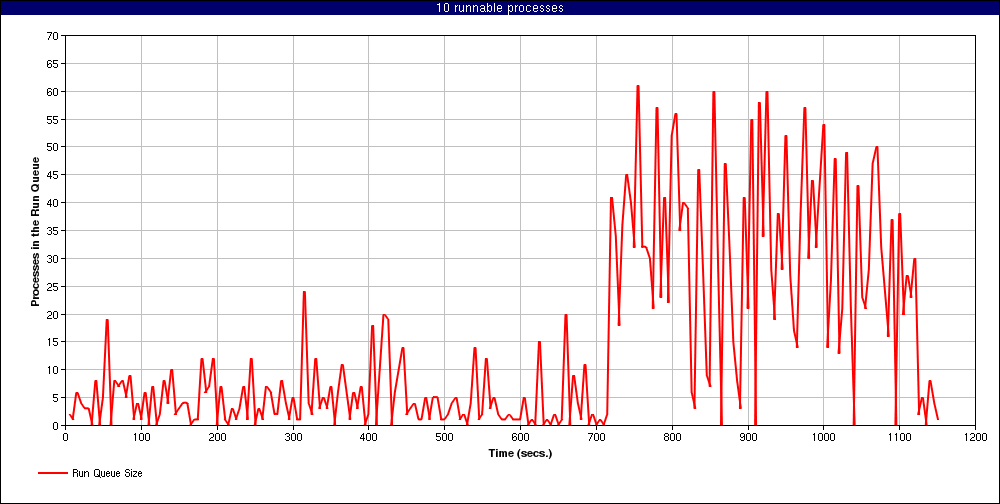Click the 25 value on the Y axis

click(x=53, y=286)
